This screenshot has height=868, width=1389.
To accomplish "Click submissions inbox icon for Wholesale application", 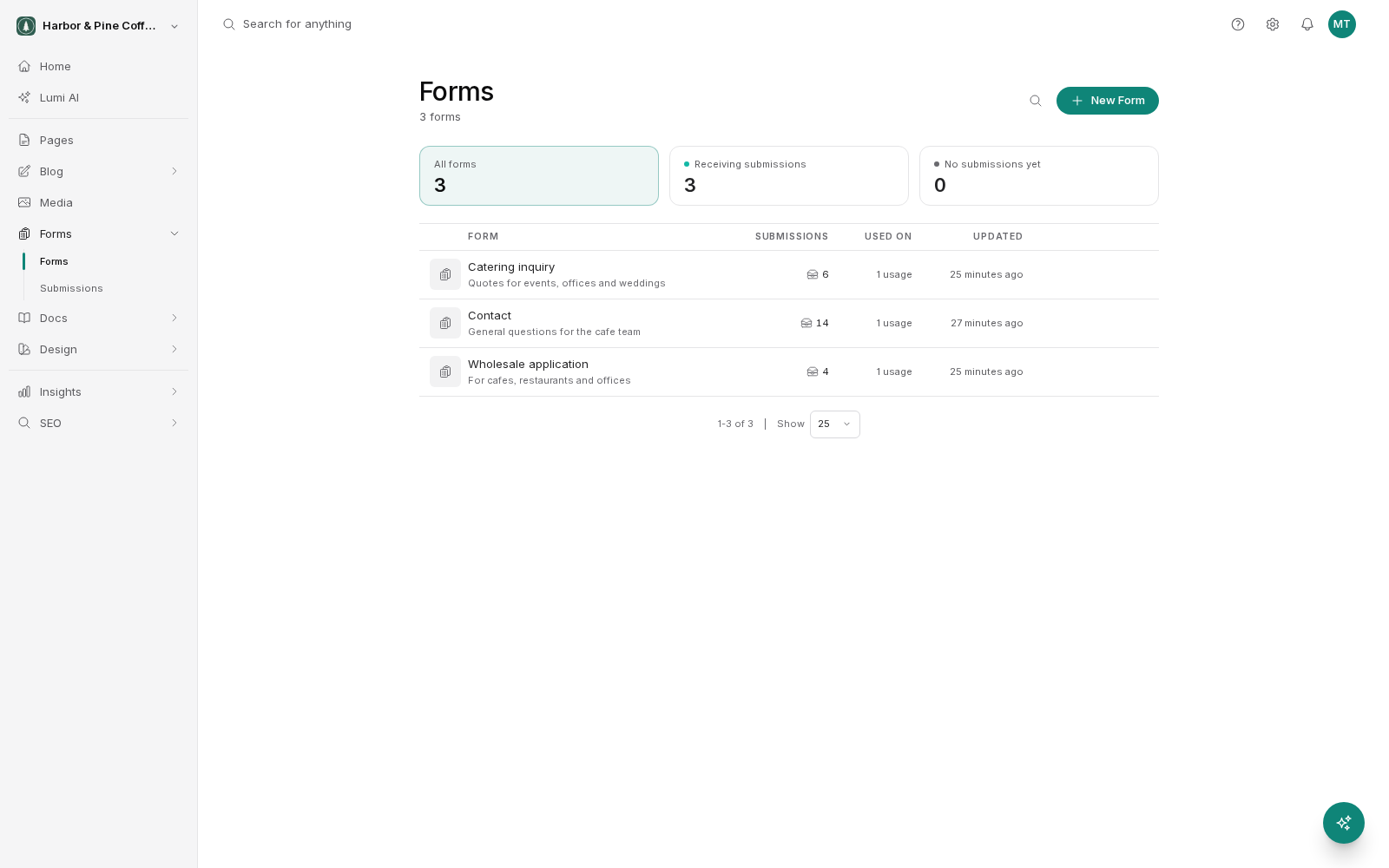I will tap(813, 372).
